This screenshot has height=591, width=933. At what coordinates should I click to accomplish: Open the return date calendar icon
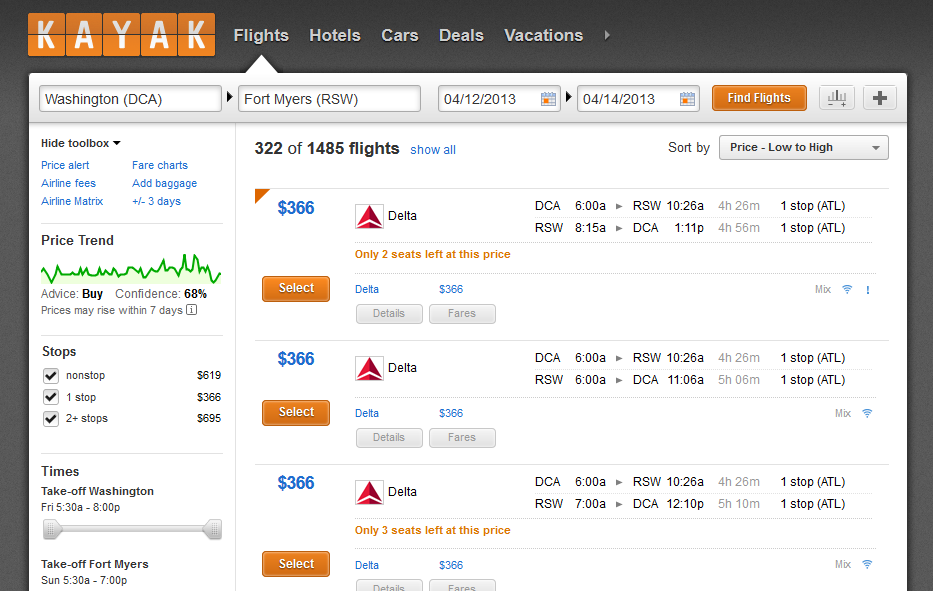click(x=687, y=99)
